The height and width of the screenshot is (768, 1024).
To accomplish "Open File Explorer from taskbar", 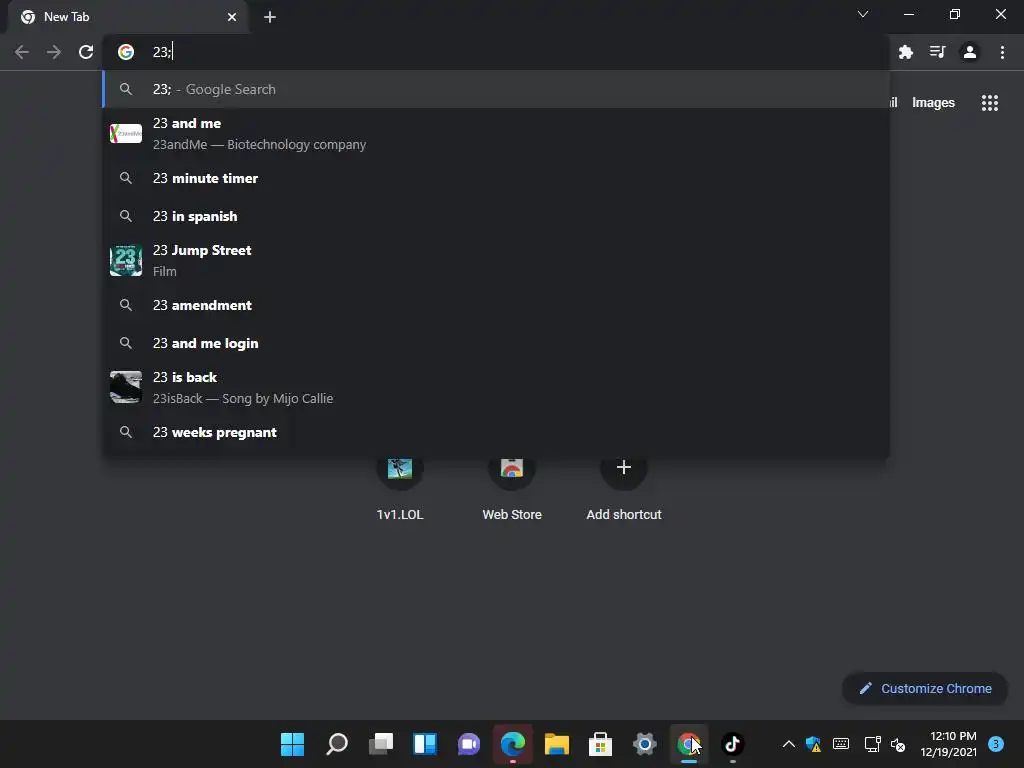I will 556,744.
